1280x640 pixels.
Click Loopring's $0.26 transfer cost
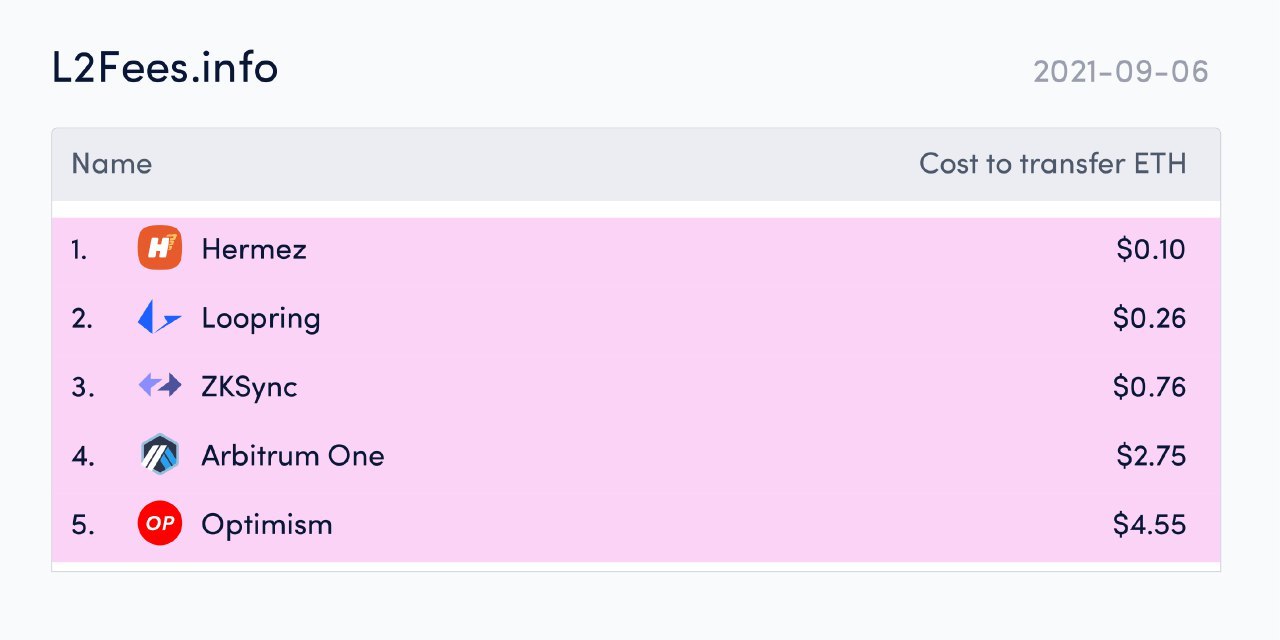click(1150, 318)
